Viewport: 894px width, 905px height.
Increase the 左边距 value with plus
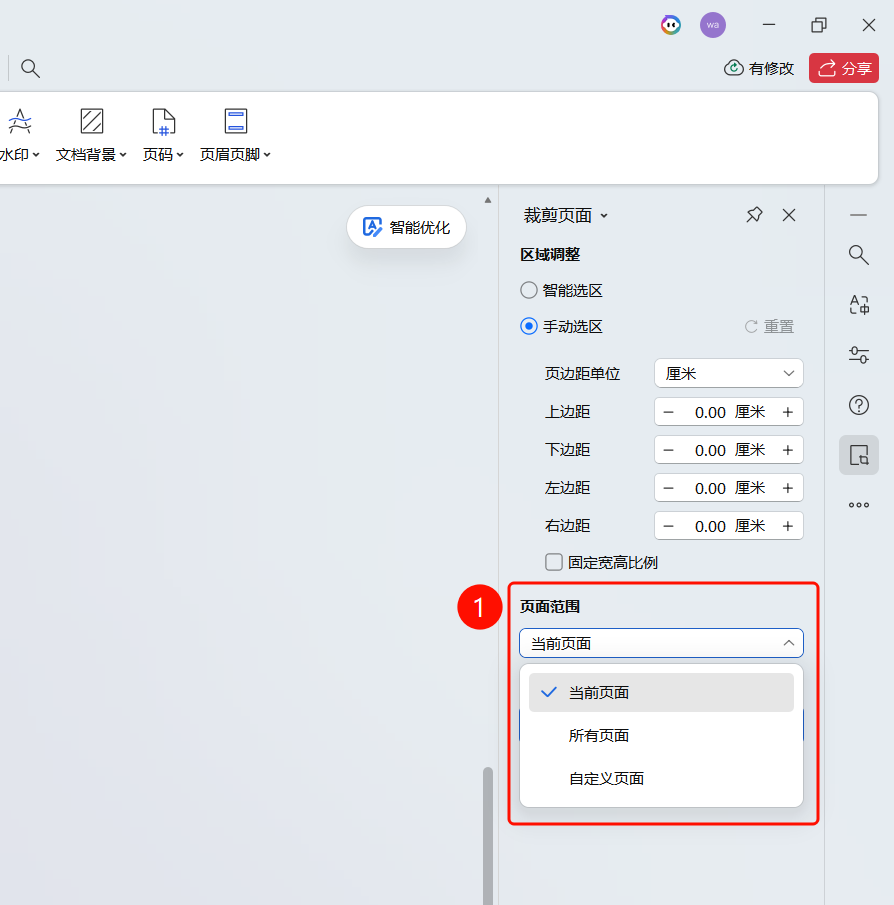(x=788, y=488)
